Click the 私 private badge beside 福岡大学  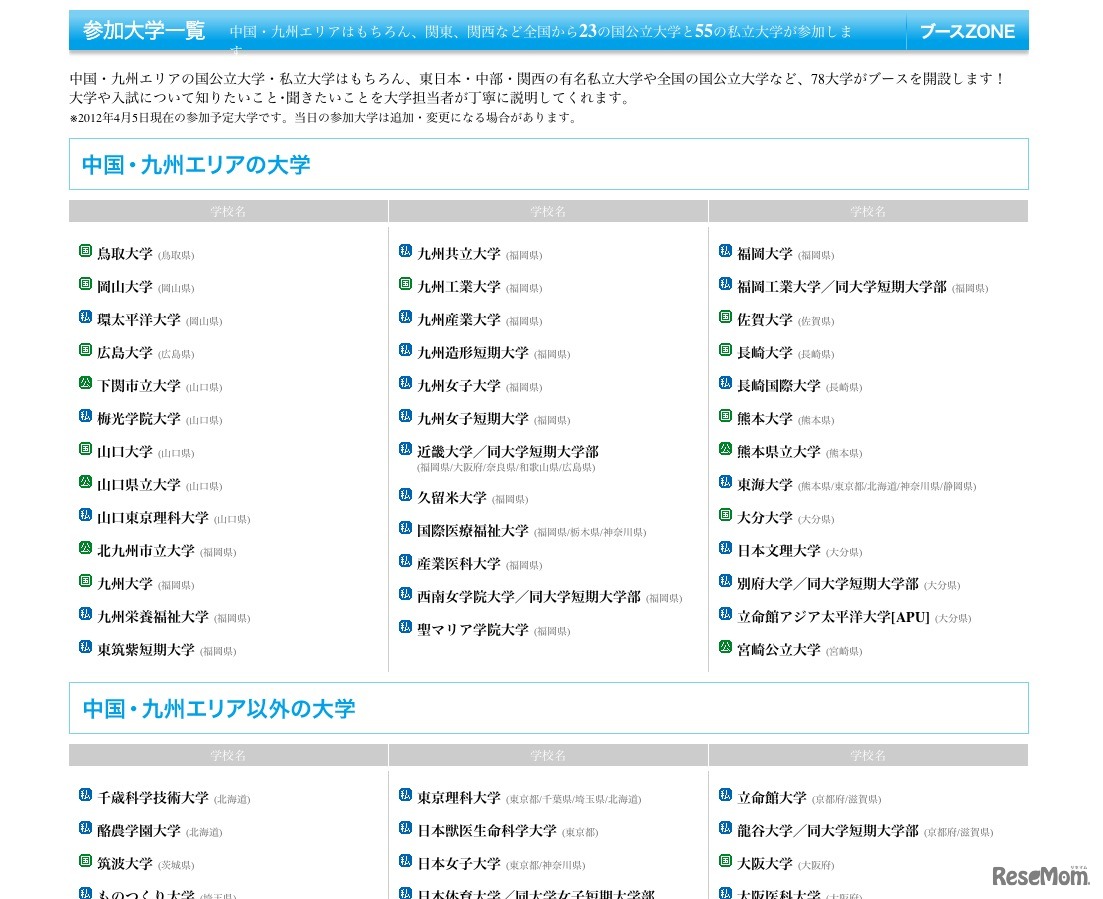coord(724,251)
